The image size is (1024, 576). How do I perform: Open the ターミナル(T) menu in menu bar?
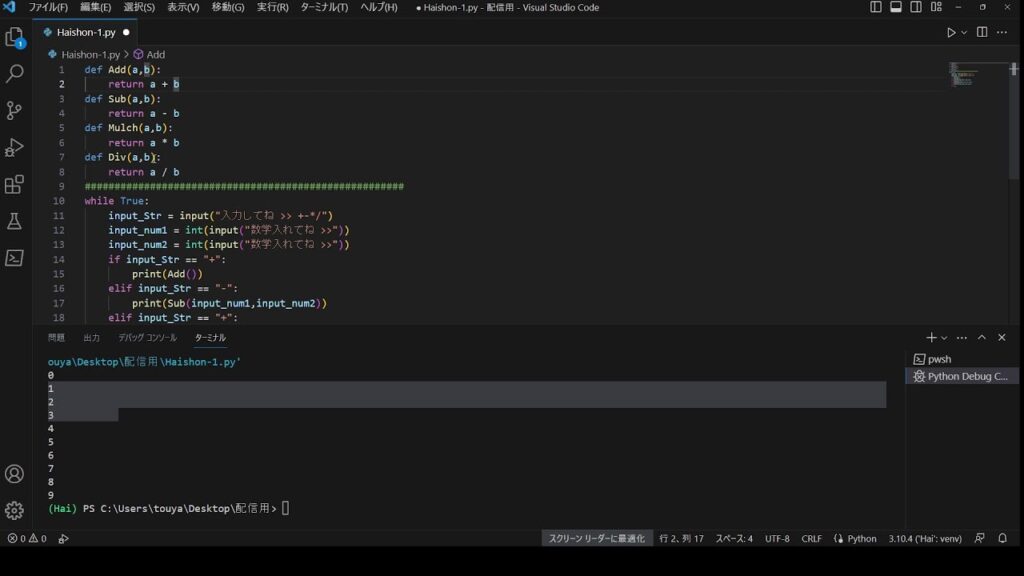[x=324, y=7]
